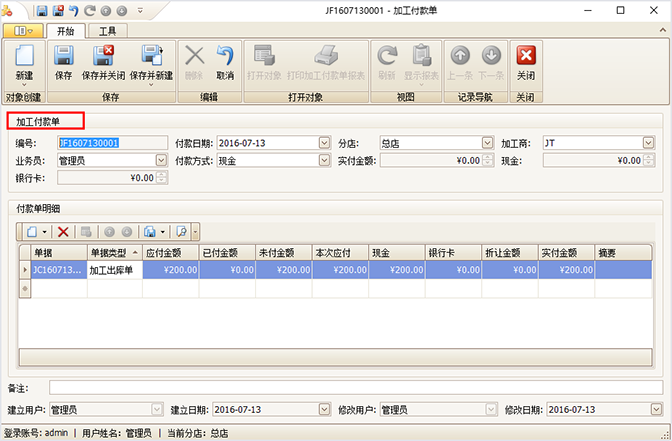This screenshot has width=672, height=441.
Task: Click quick access save icon in title bar
Action: 42,9
